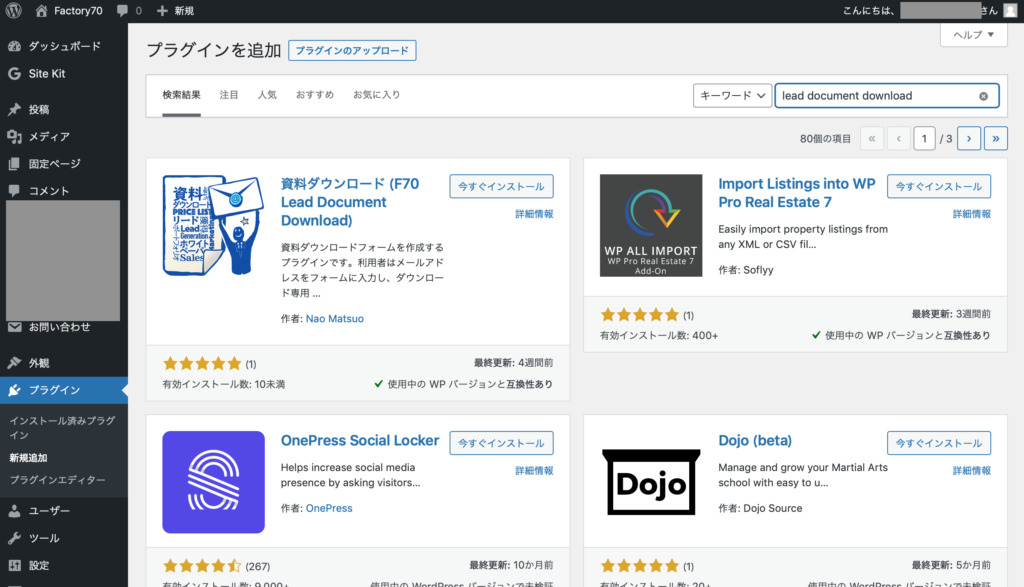Click the current page number field
This screenshot has width=1024, height=587.
tap(924, 138)
